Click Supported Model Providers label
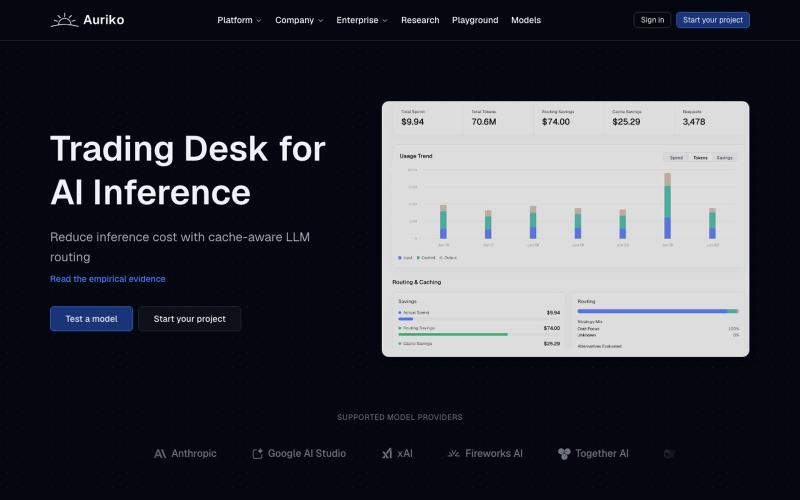800x500 pixels. click(399, 417)
